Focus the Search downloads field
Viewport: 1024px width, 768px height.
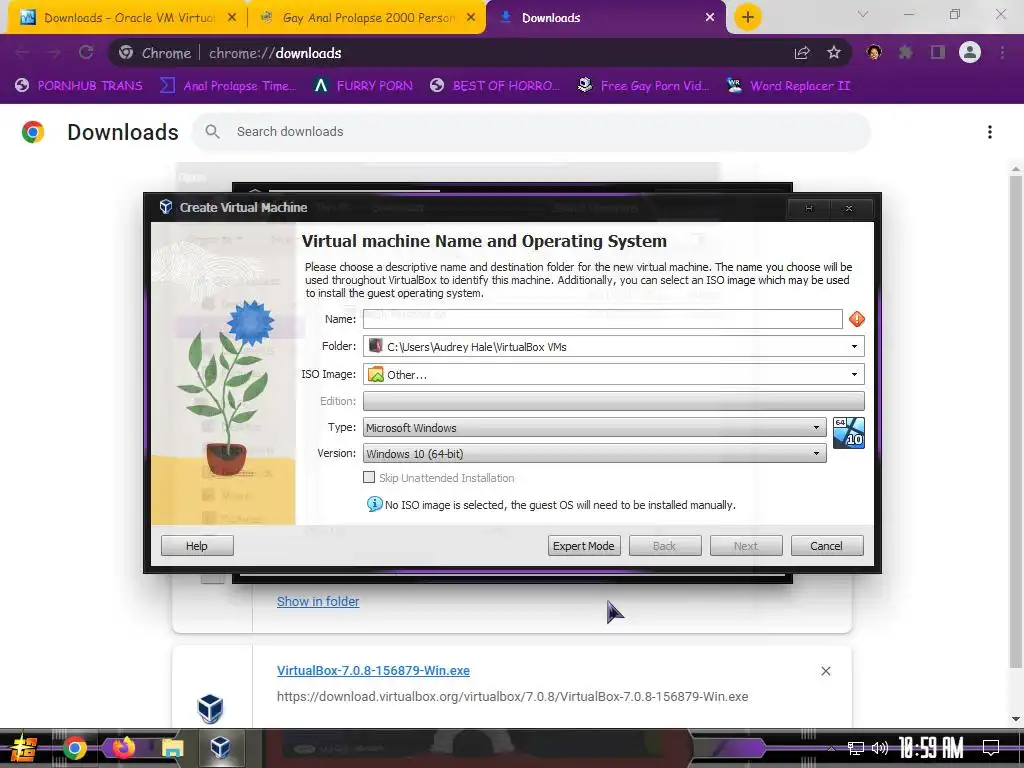[x=530, y=131]
